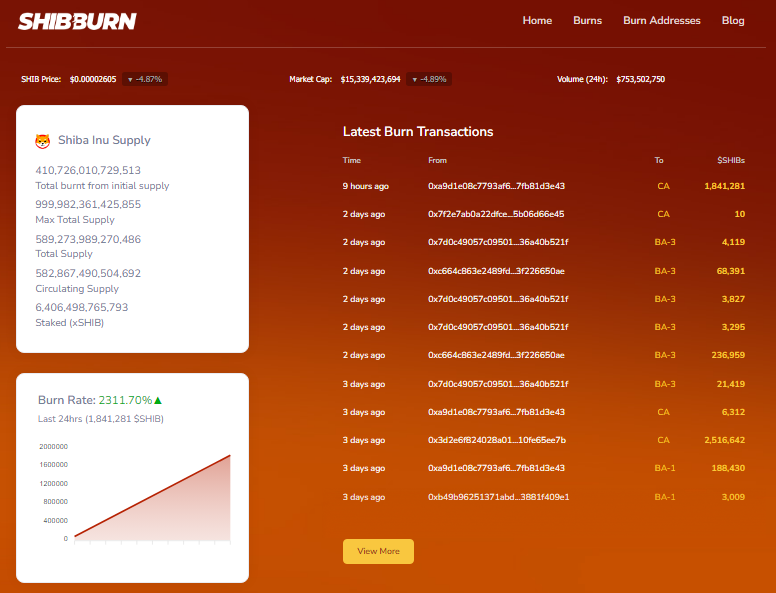Open the 9 hours ago transaction address 0xa9d1e08c7793af6...7fb81d3e43
The width and height of the screenshot is (776, 593).
496,186
